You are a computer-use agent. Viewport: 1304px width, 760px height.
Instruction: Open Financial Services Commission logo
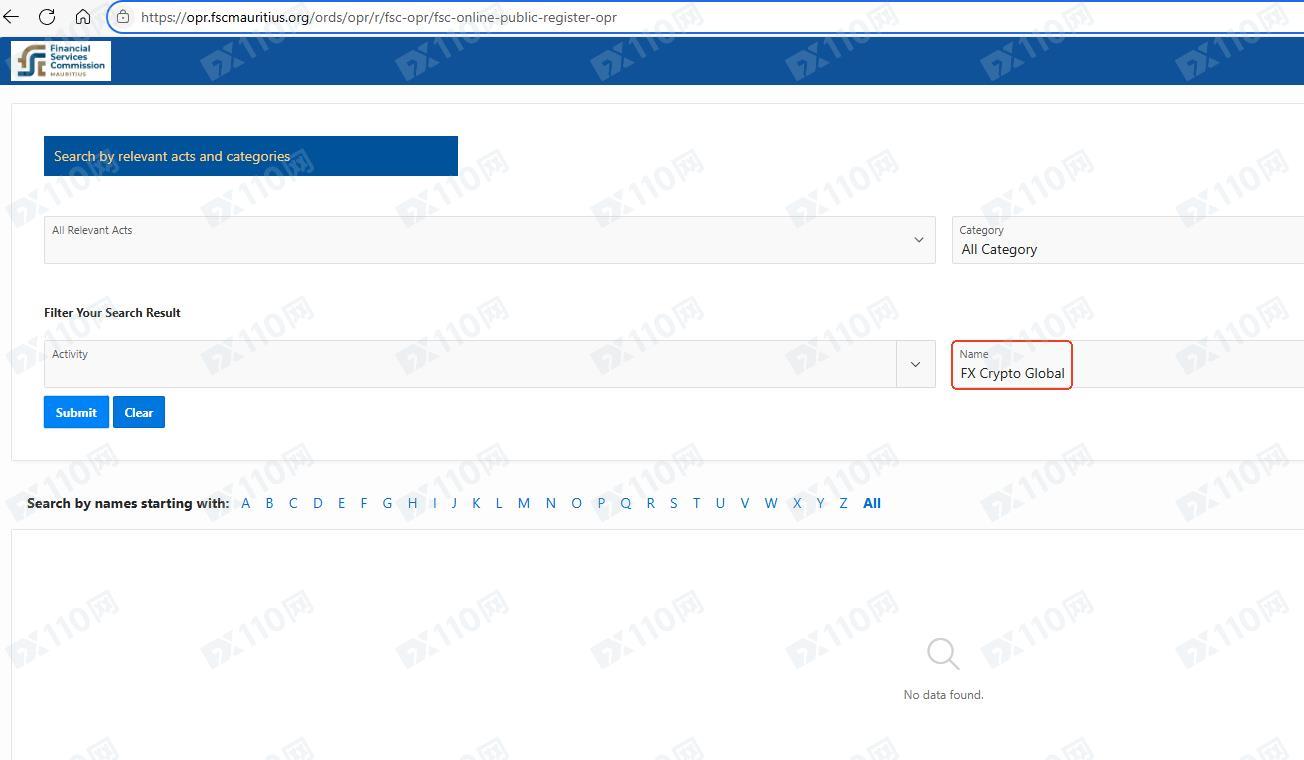61,60
